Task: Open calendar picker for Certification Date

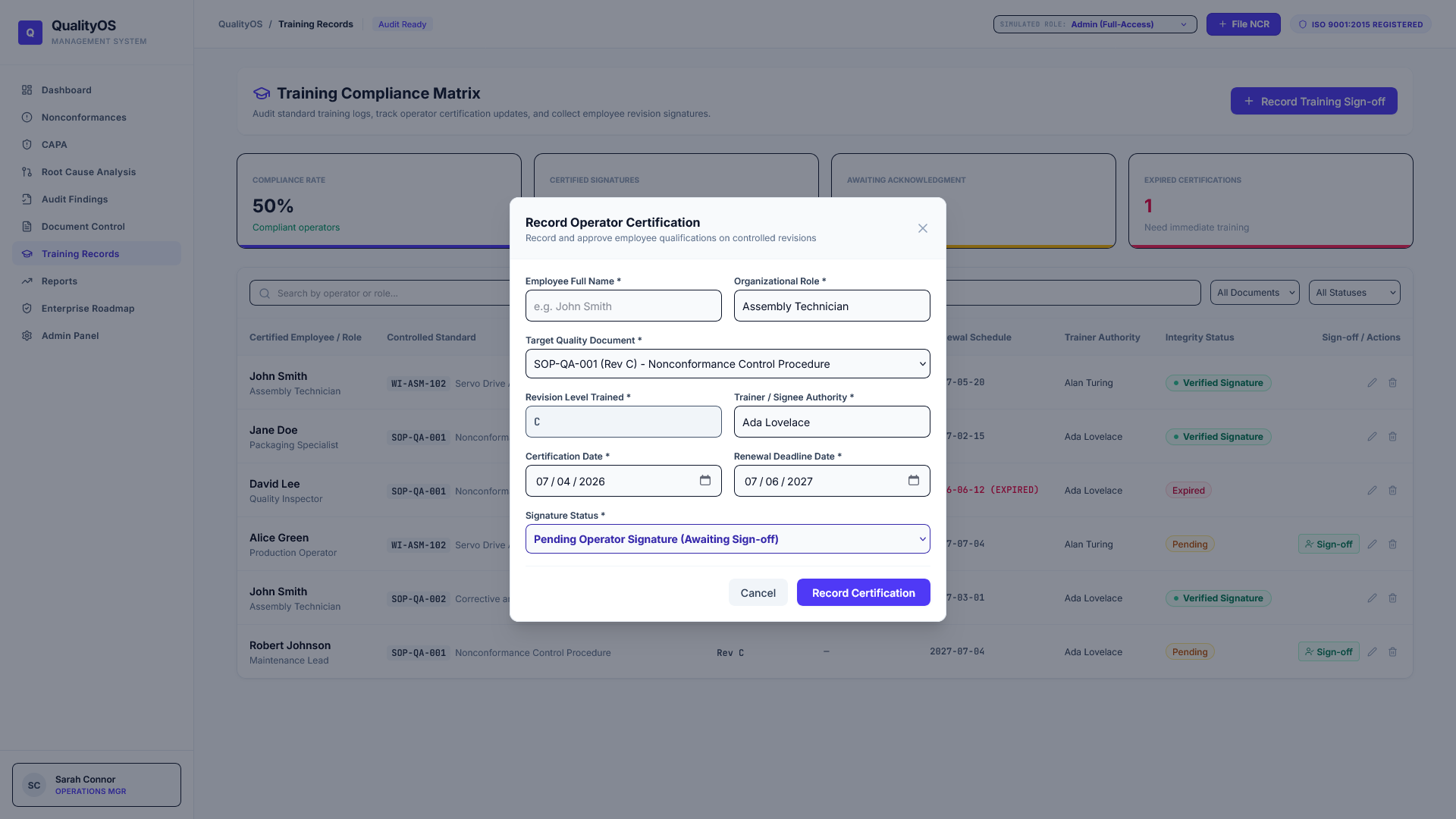Action: point(705,481)
